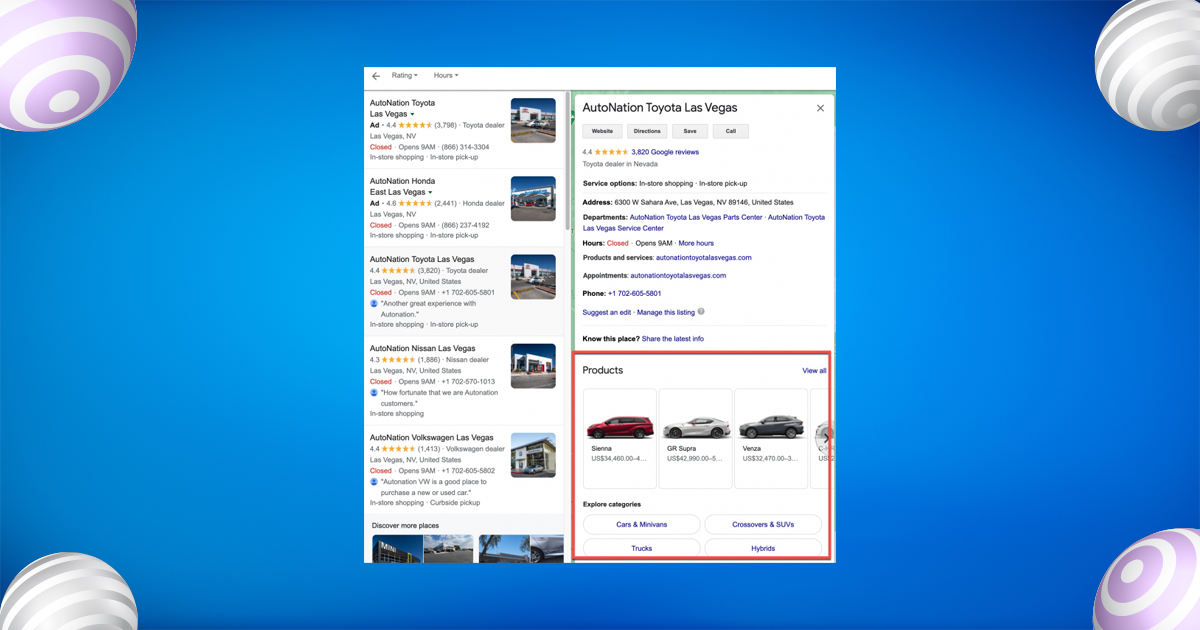Screen dimensions: 1200x630
Task: Click the Suggest an edit link
Action: click(x=607, y=312)
